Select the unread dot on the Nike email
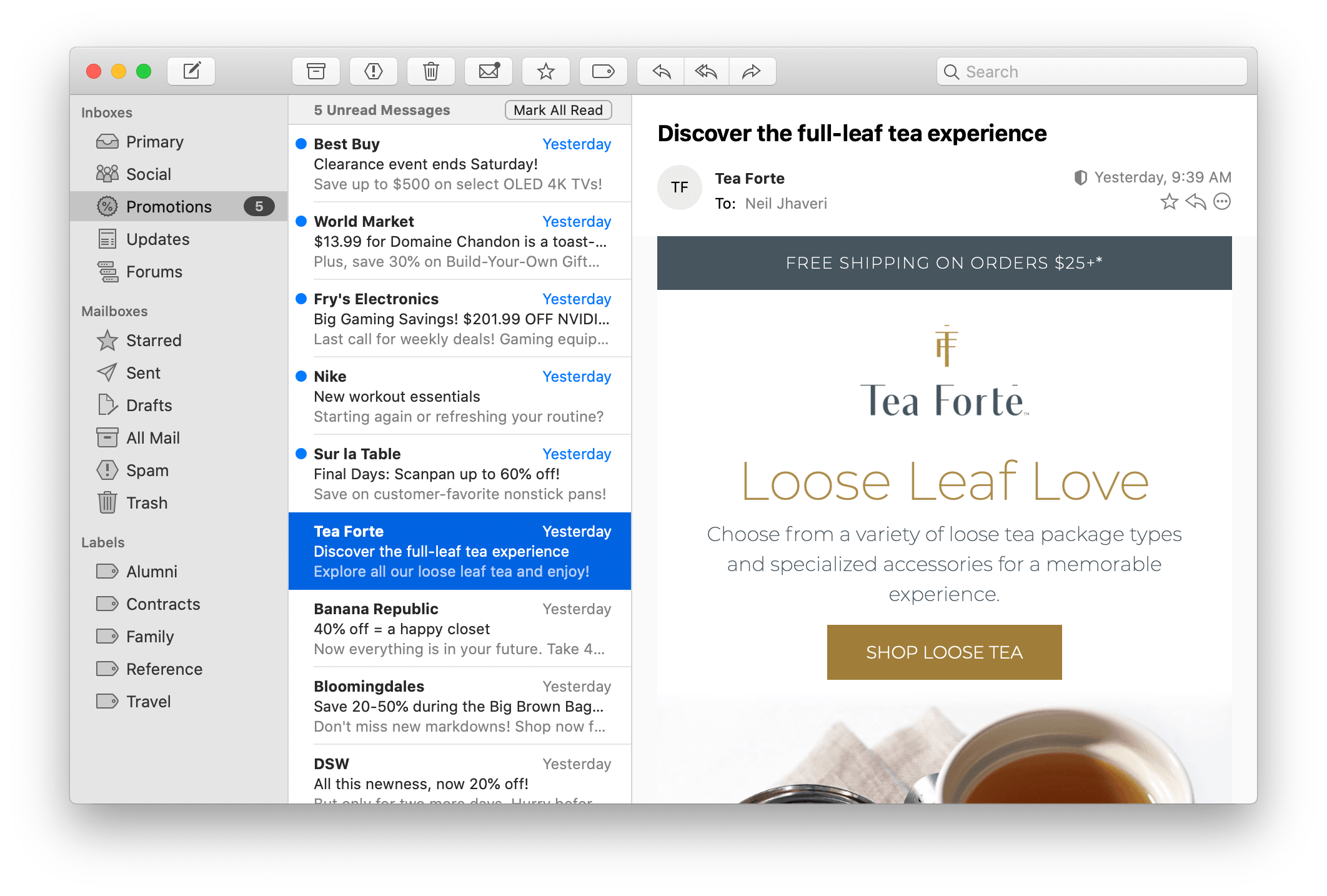 pyautogui.click(x=301, y=376)
